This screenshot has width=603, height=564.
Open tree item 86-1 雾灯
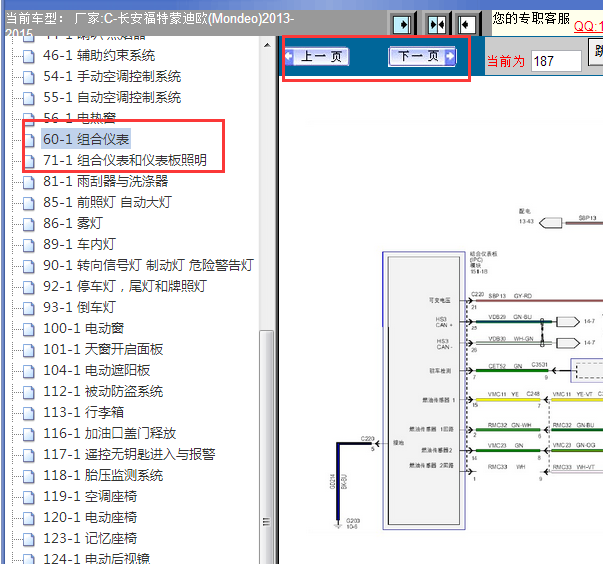[x=73, y=223]
